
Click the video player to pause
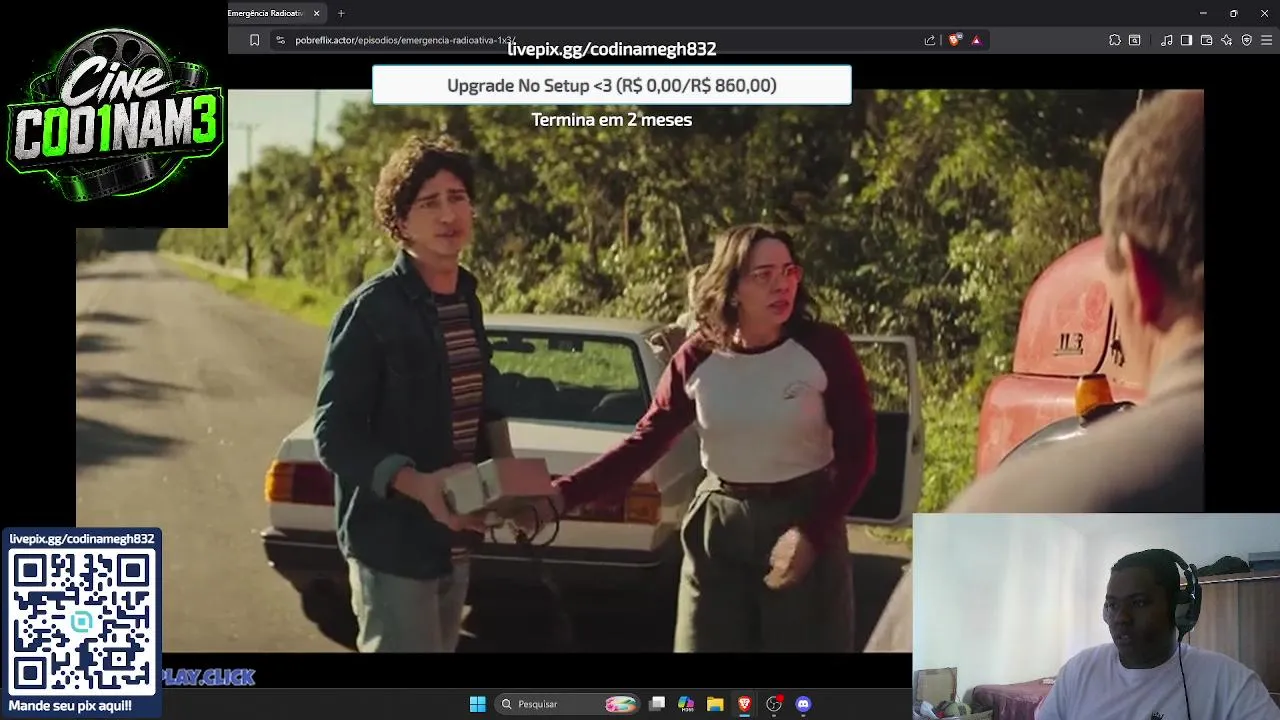(x=640, y=370)
